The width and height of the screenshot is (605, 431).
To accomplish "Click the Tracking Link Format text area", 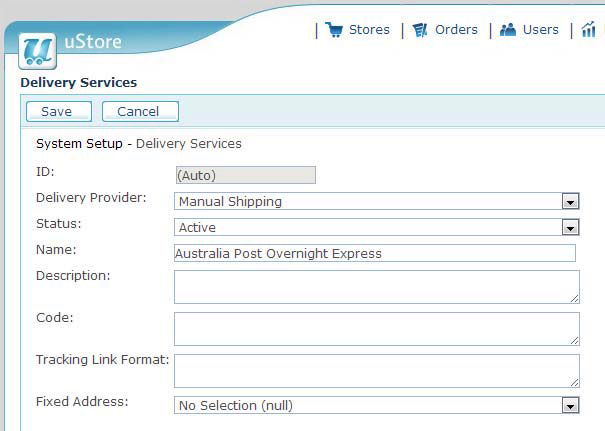I will click(377, 371).
